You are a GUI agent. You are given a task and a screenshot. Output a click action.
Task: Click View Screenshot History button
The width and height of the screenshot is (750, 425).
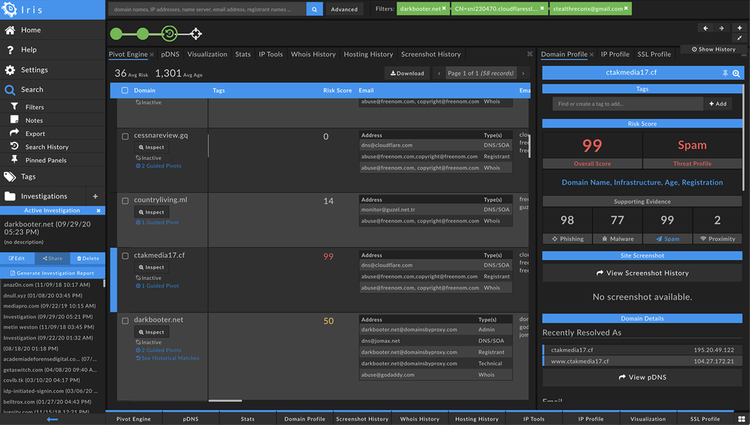tap(643, 272)
